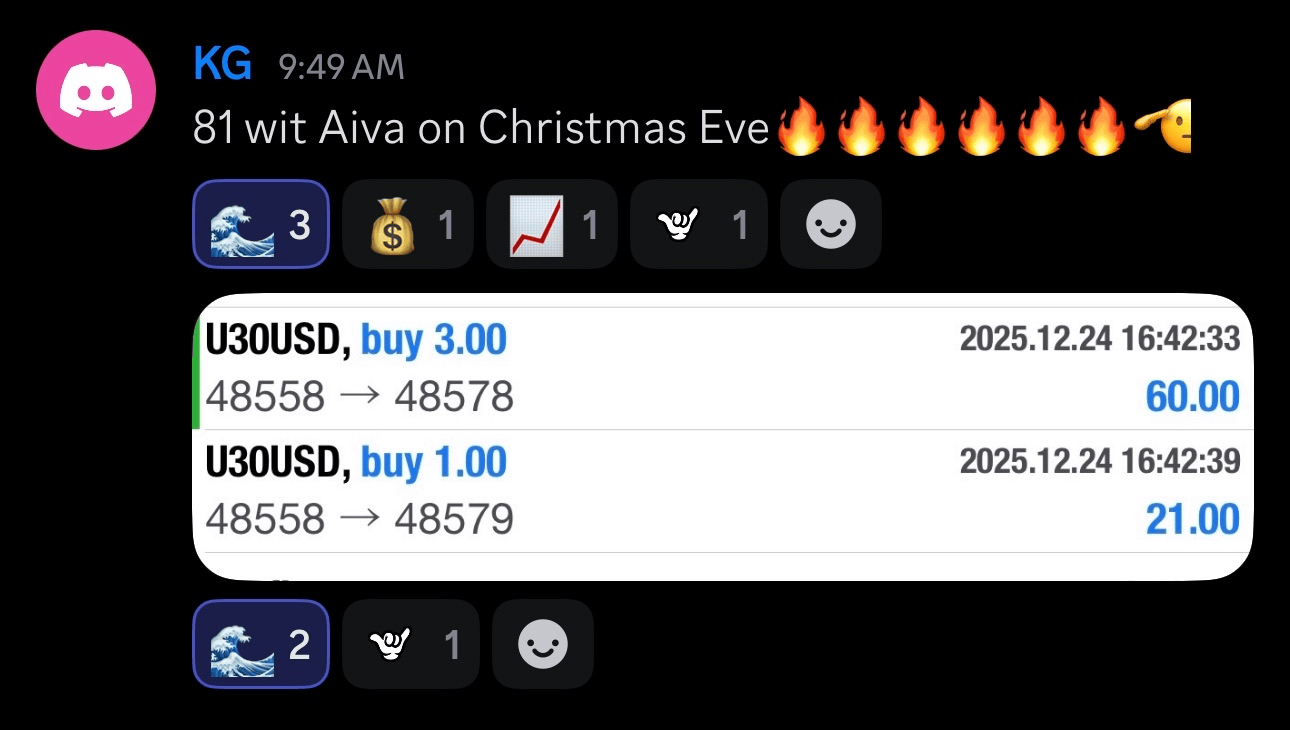Toggle the money bag reaction
This screenshot has width=1290, height=730.
pyautogui.click(x=407, y=225)
